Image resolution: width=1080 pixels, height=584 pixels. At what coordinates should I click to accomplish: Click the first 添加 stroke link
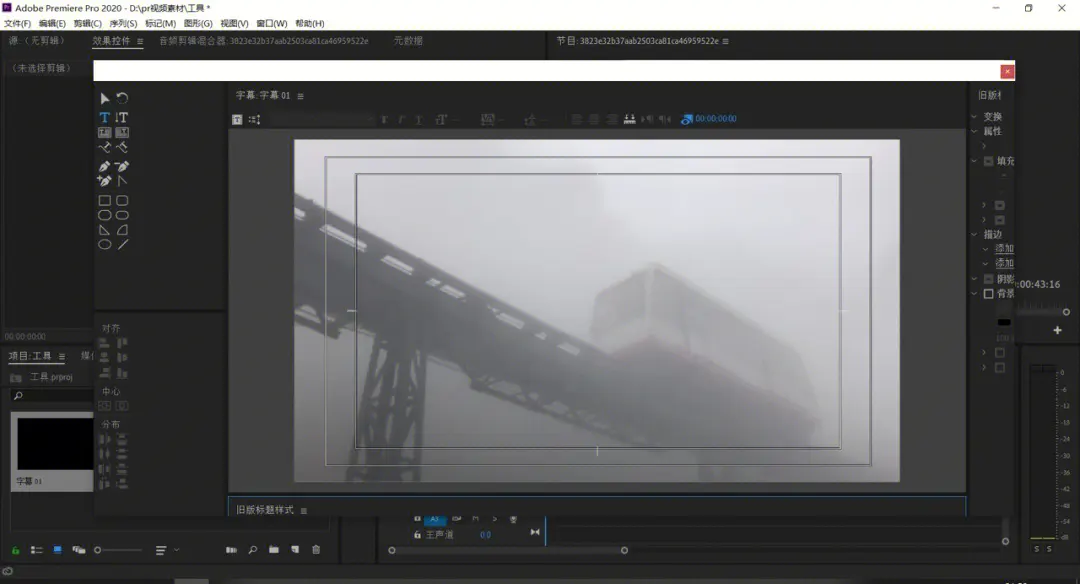pyautogui.click(x=1004, y=249)
